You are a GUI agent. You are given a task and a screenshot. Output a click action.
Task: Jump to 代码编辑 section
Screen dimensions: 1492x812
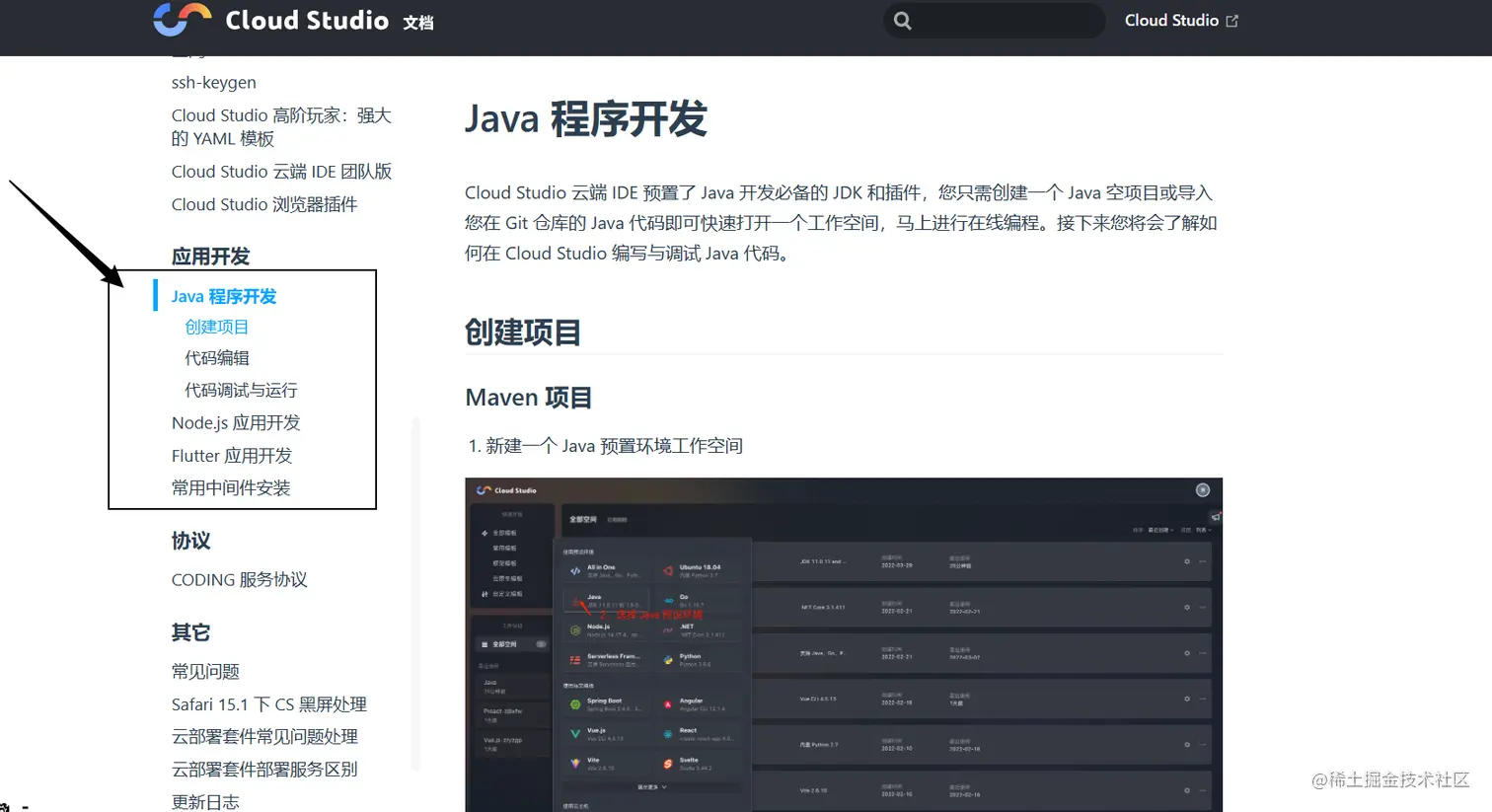pyautogui.click(x=217, y=358)
